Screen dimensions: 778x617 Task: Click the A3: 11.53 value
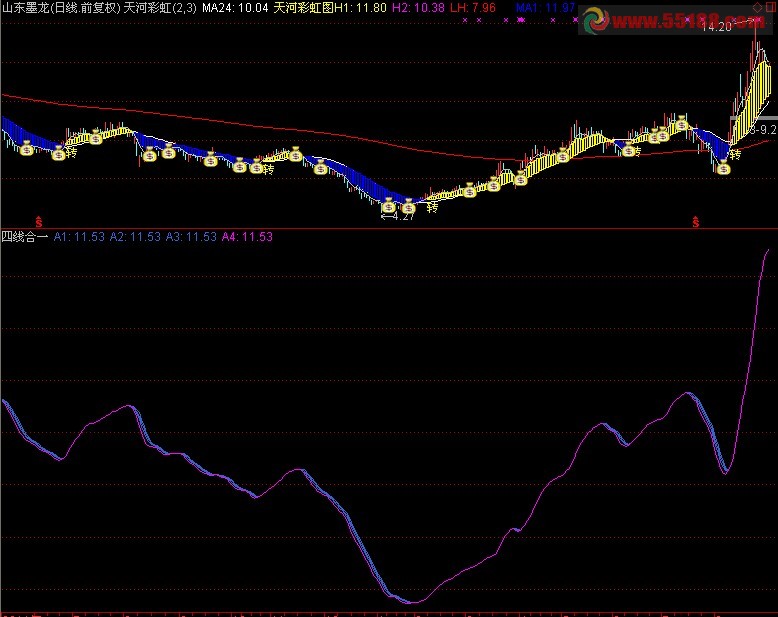pos(192,237)
